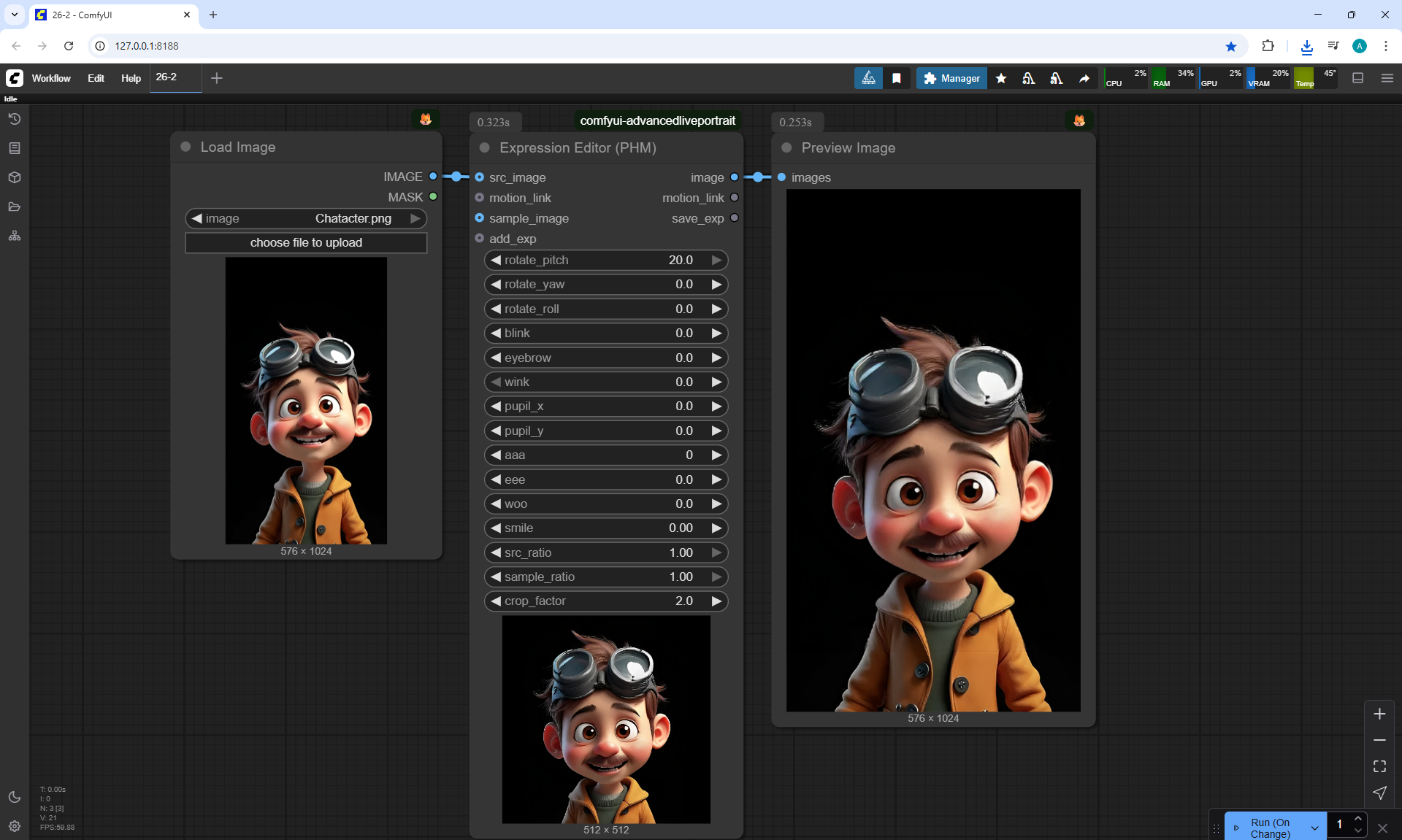
Task: Click choose file to upload button
Action: point(306,242)
